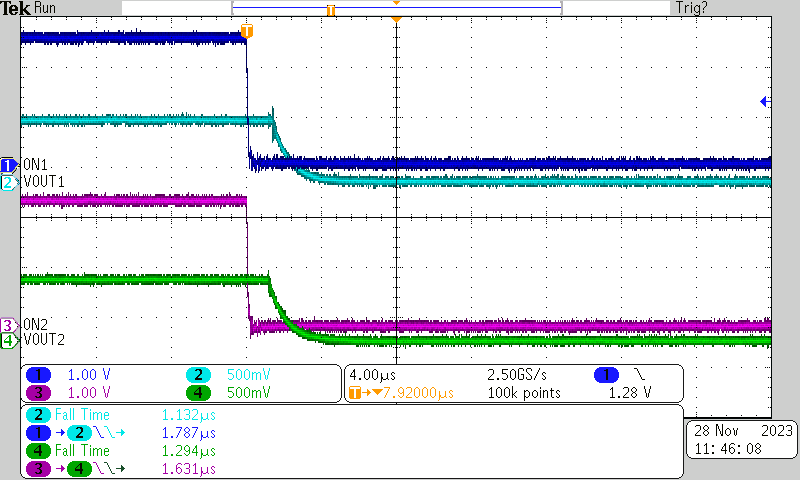Click the 100k points record length readout
Viewport: 800px width, 480px height.
pyautogui.click(x=524, y=393)
